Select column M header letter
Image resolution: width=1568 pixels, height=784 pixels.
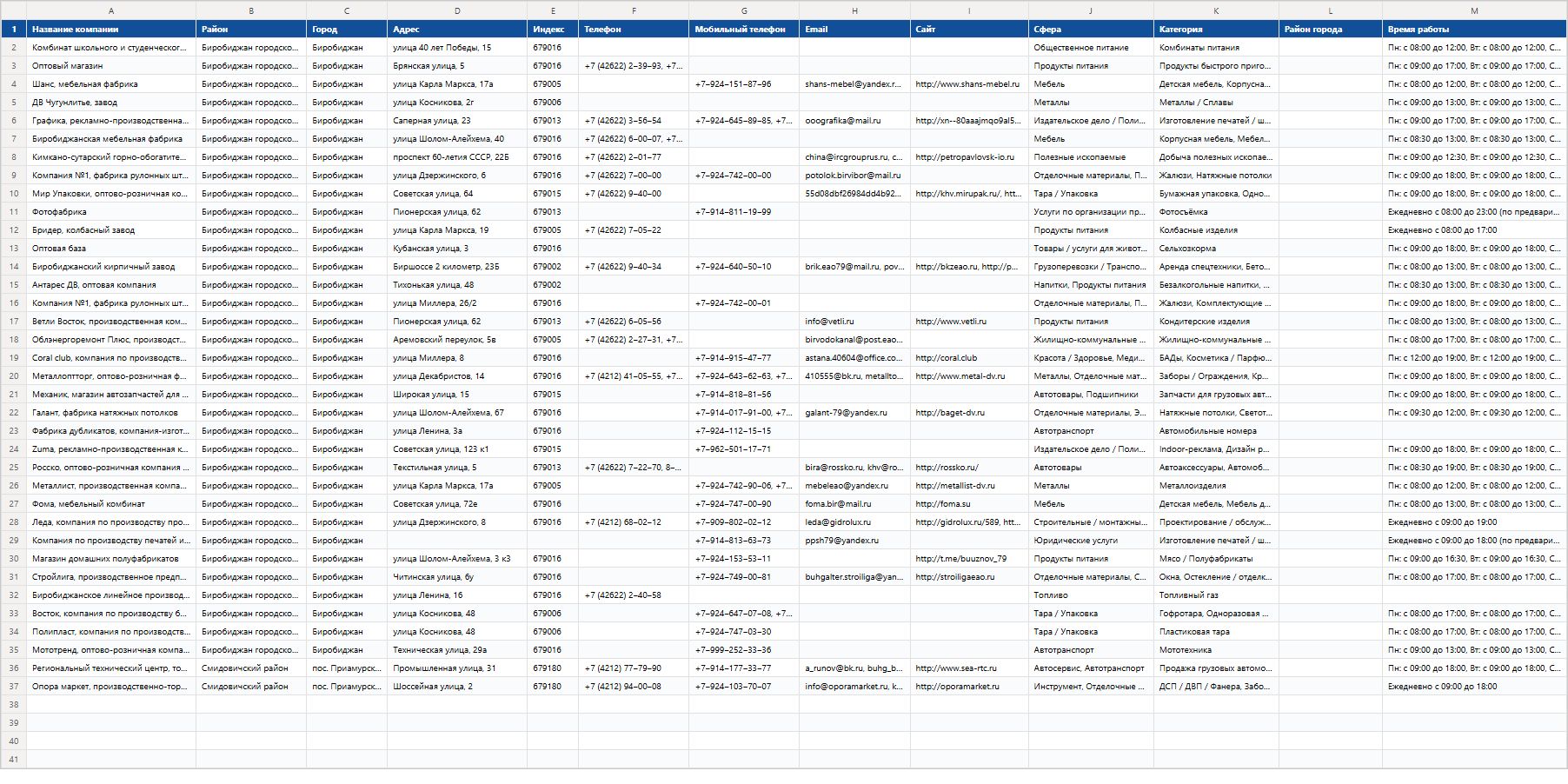point(1474,10)
